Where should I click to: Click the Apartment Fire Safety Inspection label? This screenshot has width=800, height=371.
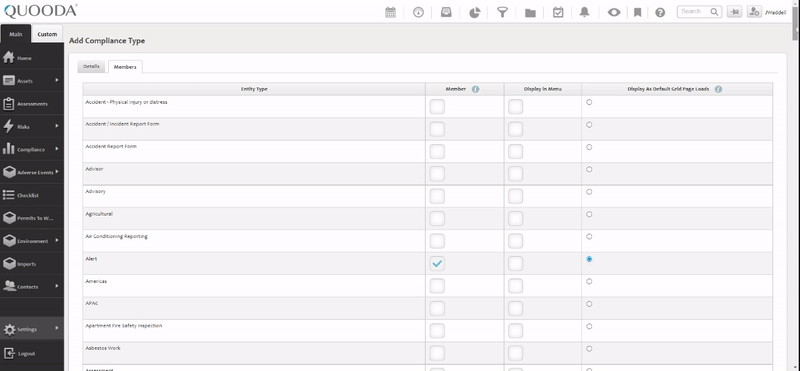124,326
